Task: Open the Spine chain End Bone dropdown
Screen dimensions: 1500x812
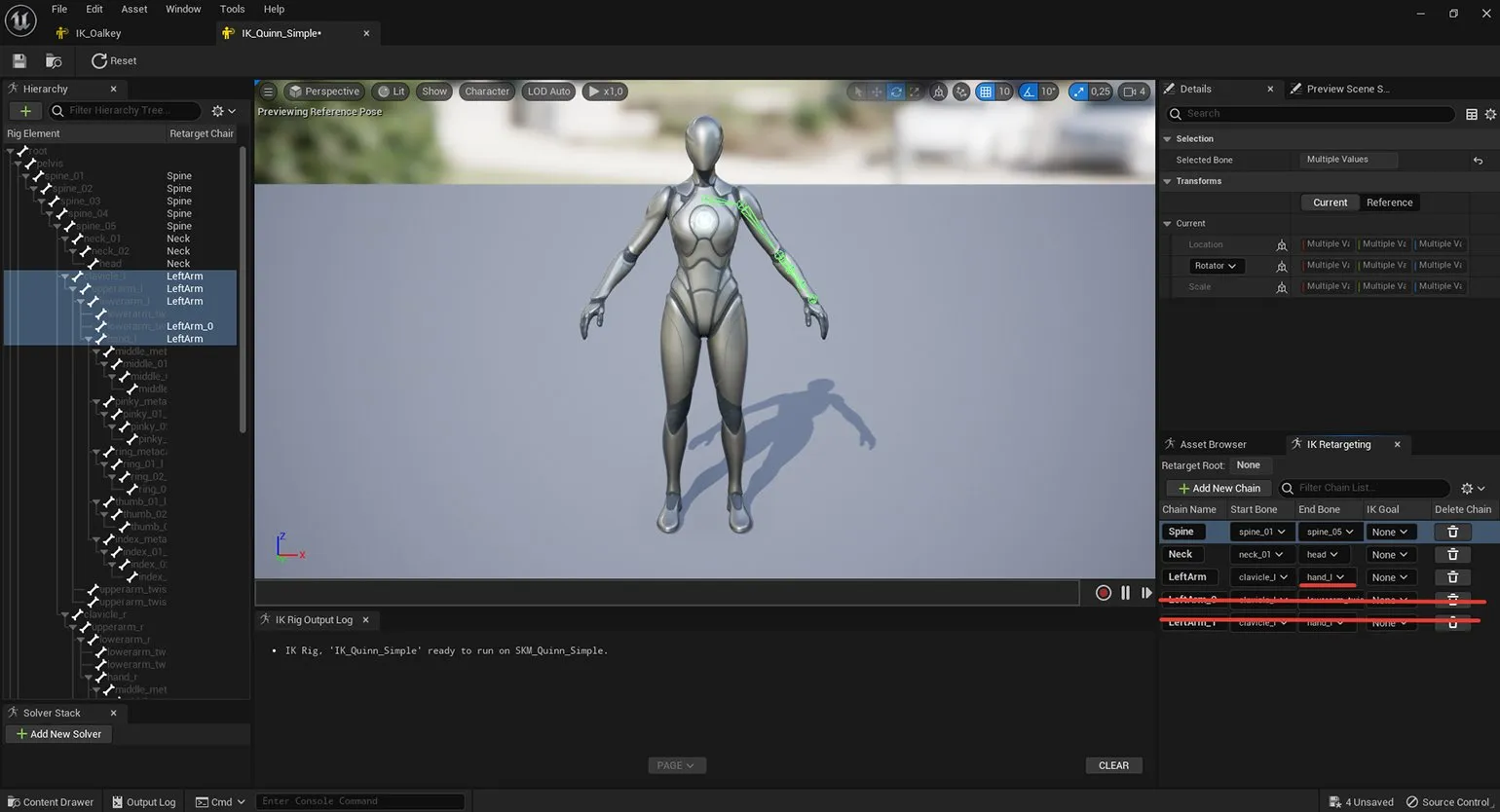Action: coord(1331,532)
